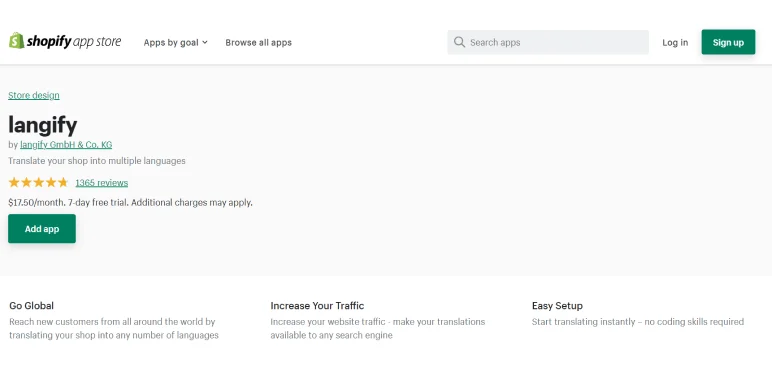Viewport: 772px width, 392px height.
Task: Click 'Start translating instantly' description text
Action: click(638, 322)
